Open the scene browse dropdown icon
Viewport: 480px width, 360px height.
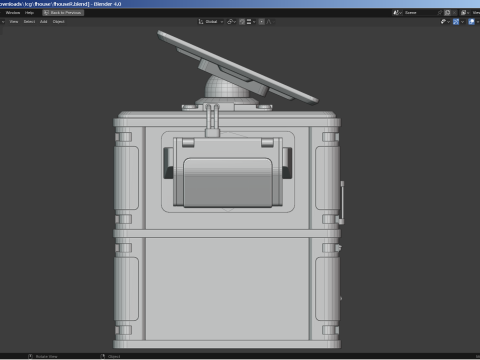pyautogui.click(x=397, y=13)
